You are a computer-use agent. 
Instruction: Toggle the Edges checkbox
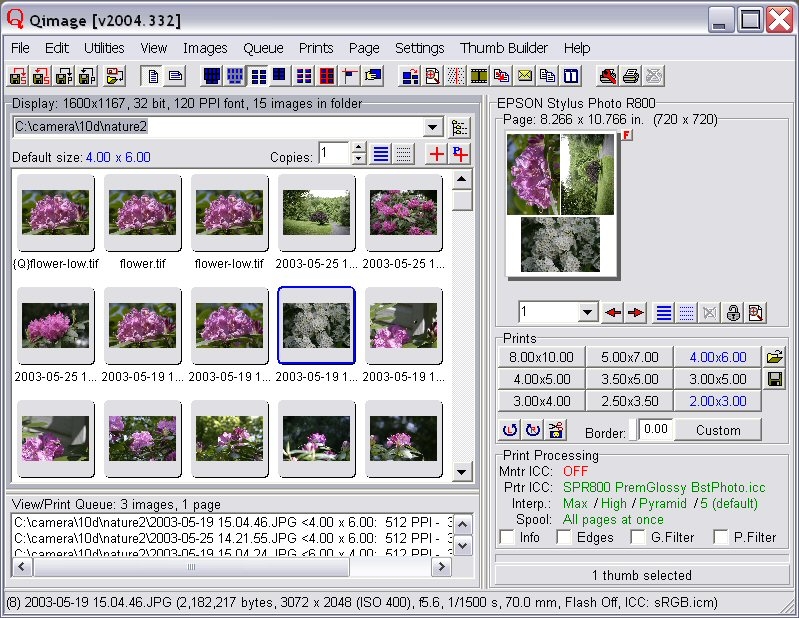click(564, 537)
